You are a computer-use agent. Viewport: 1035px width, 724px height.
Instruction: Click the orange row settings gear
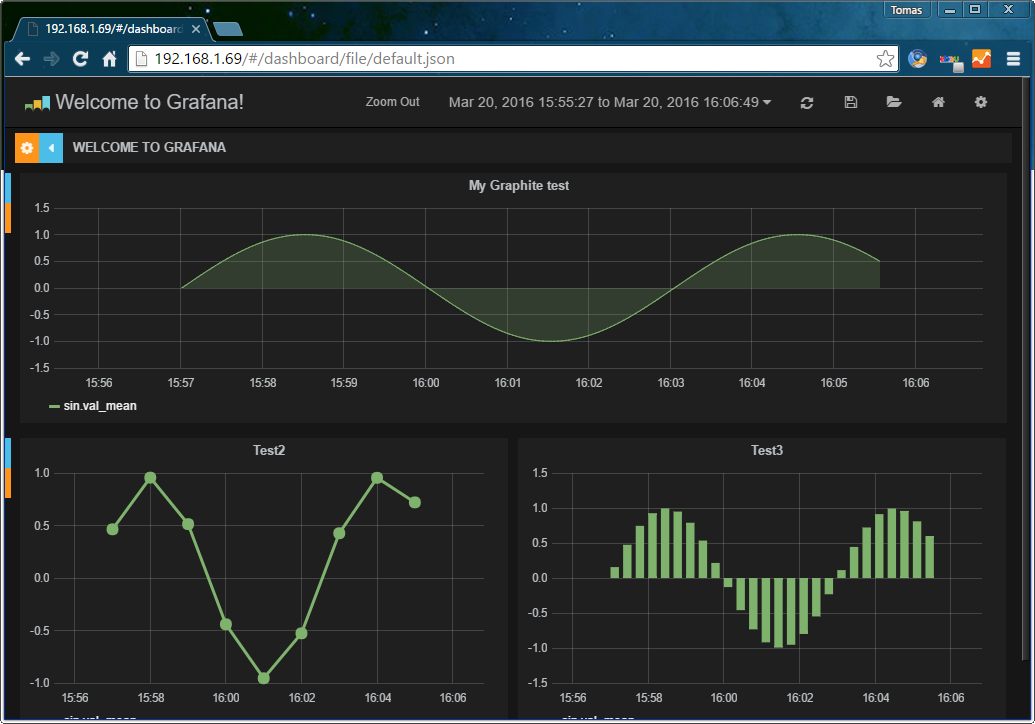pos(27,147)
